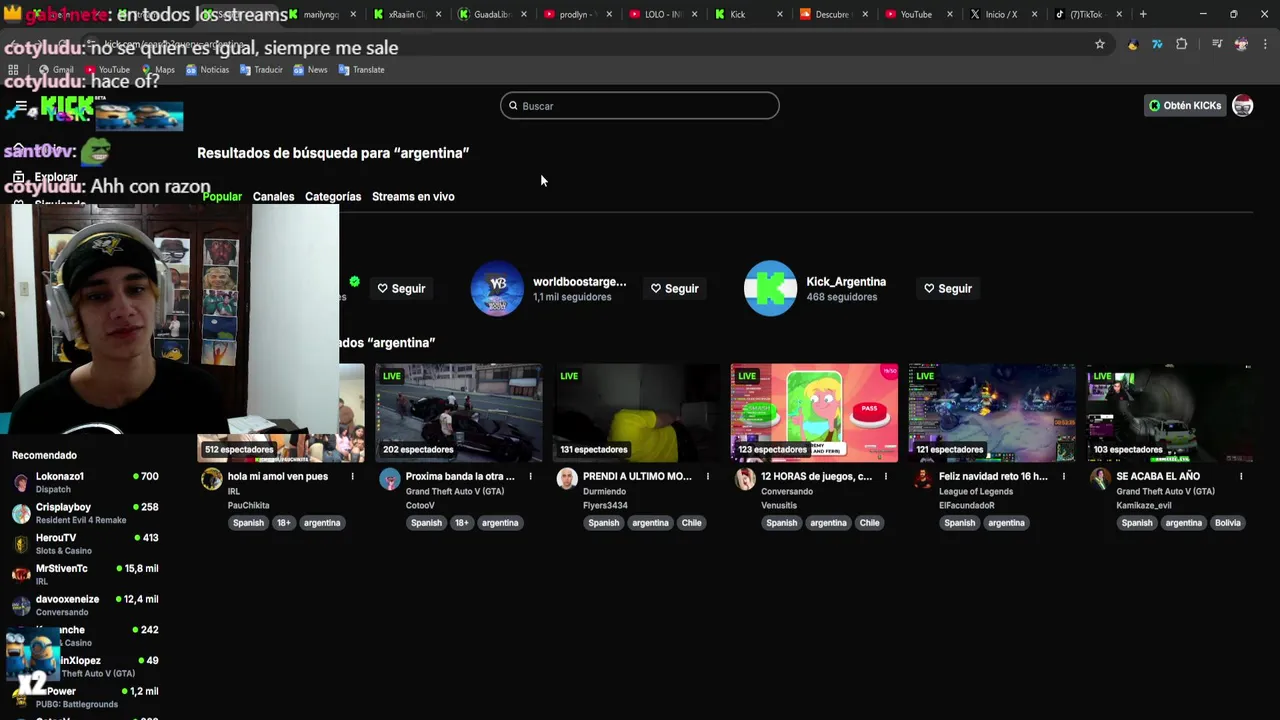Open the News bookmark
This screenshot has width=1280, height=720.
click(x=310, y=70)
